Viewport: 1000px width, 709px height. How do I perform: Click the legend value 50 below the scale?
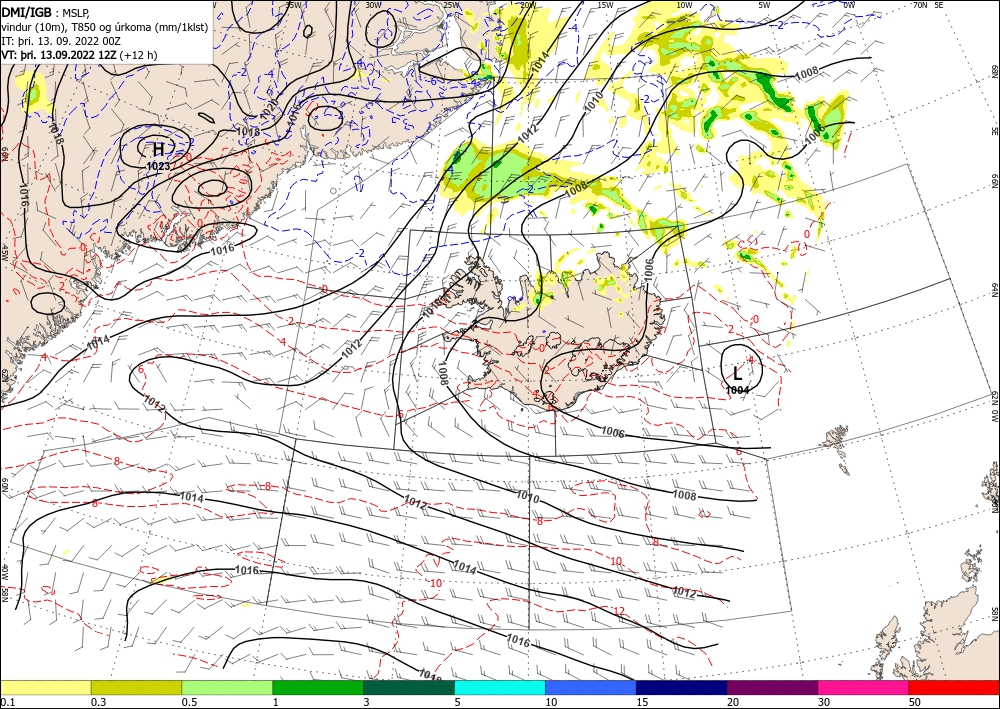tap(915, 702)
